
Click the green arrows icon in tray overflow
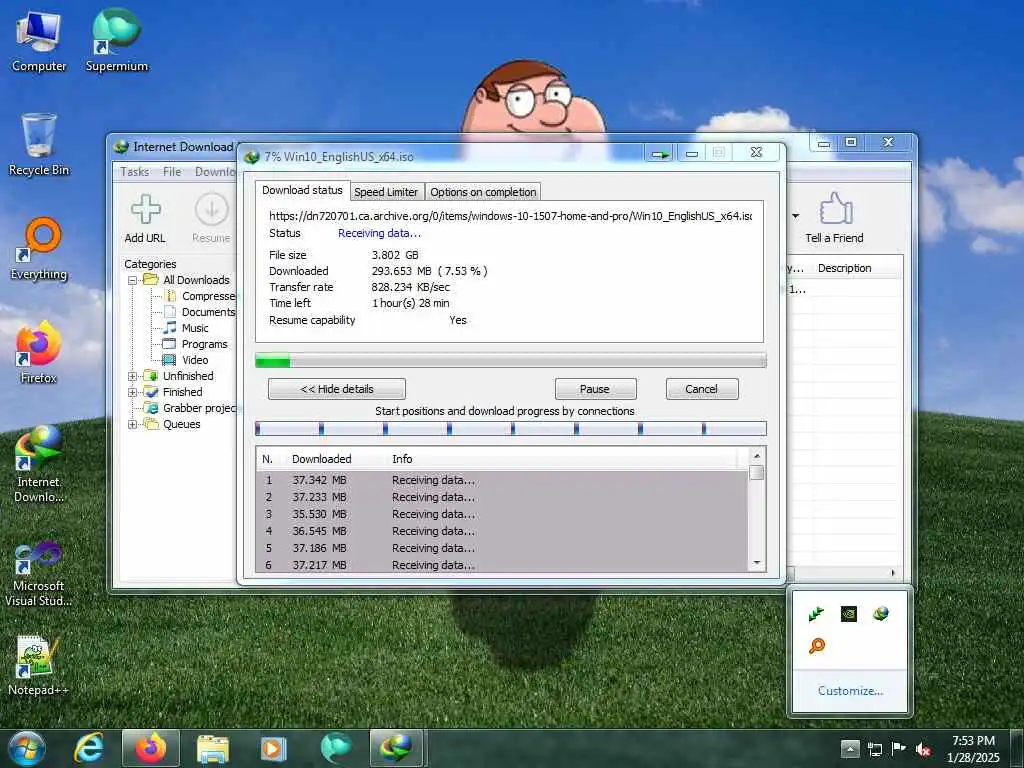816,614
